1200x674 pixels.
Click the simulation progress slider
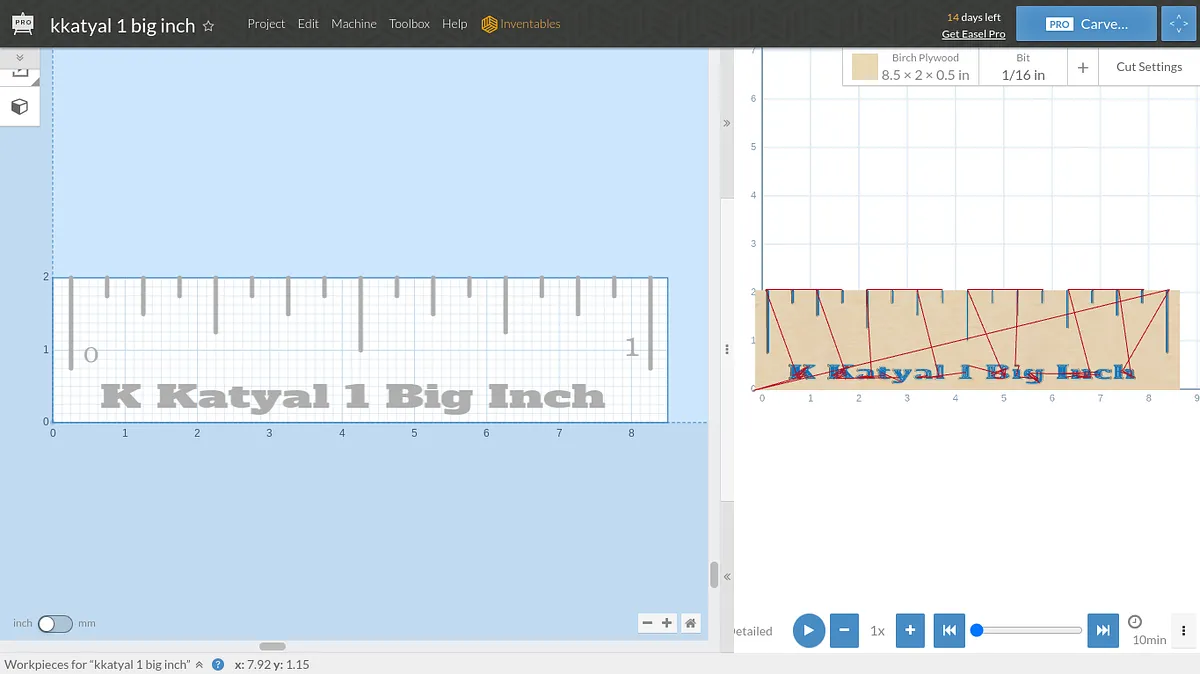pos(1028,630)
